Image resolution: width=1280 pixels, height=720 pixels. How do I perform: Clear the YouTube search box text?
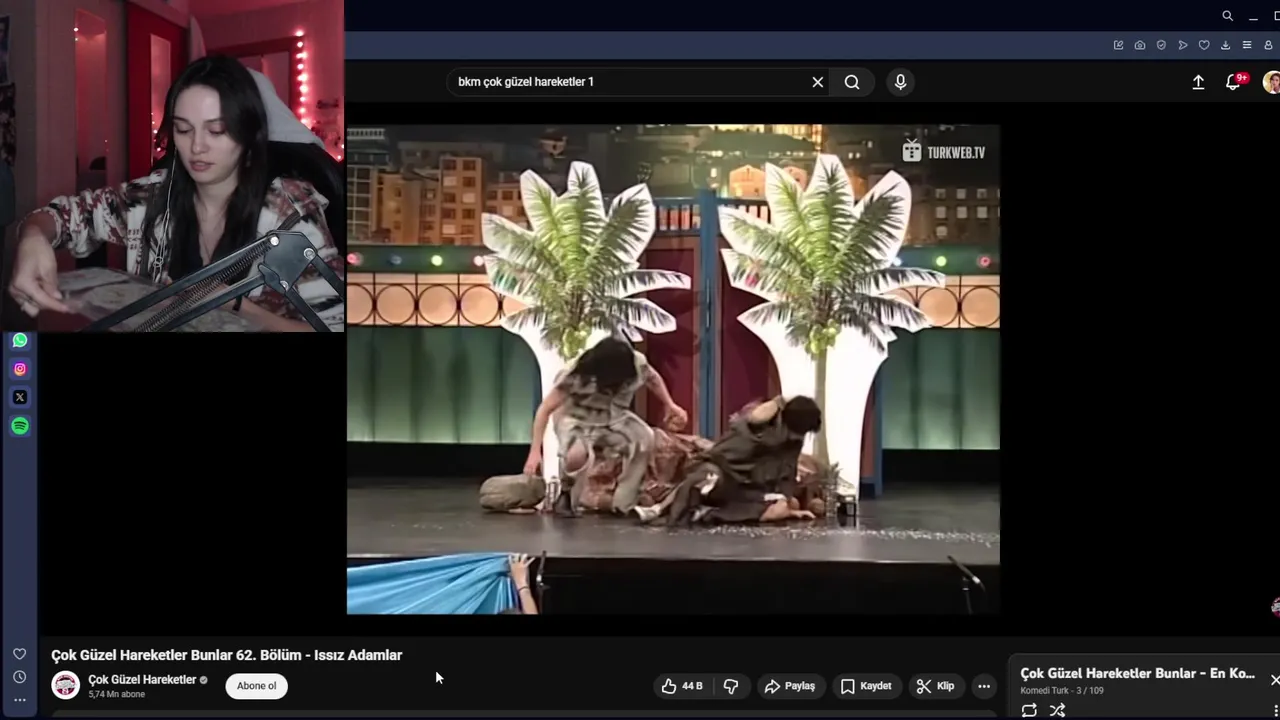coord(818,82)
